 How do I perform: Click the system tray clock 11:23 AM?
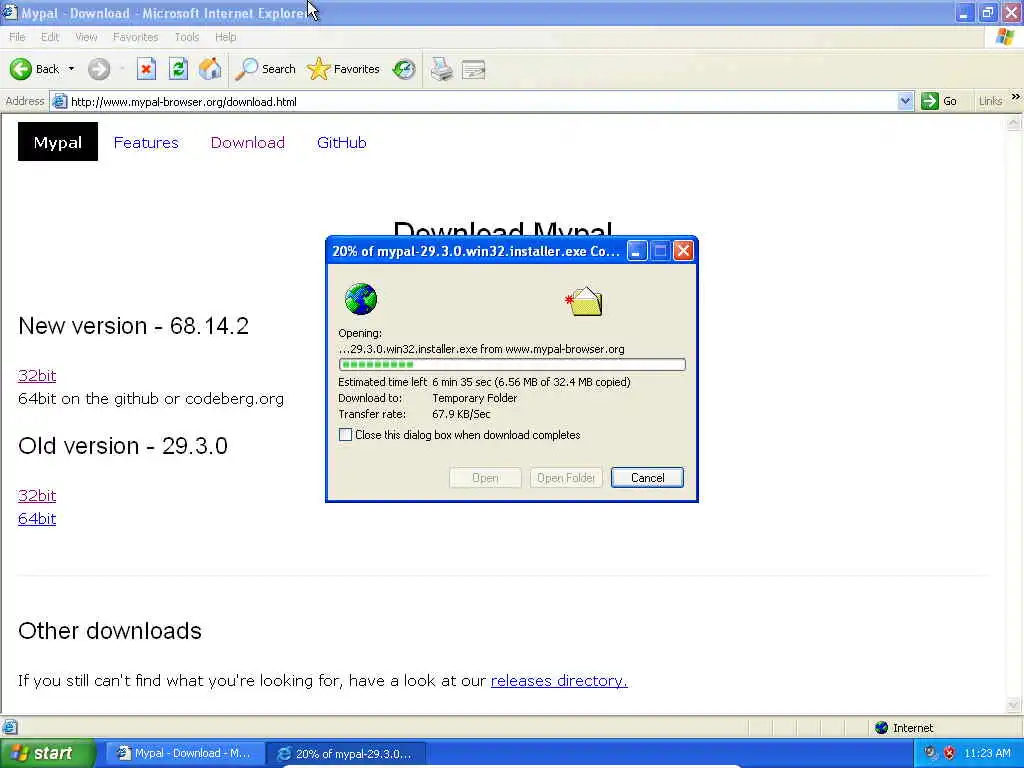coord(987,753)
